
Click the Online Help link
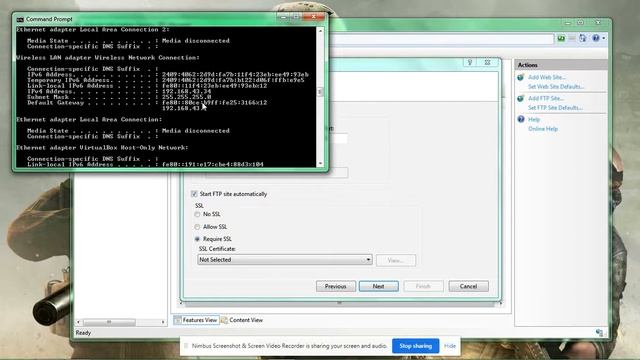(x=543, y=129)
